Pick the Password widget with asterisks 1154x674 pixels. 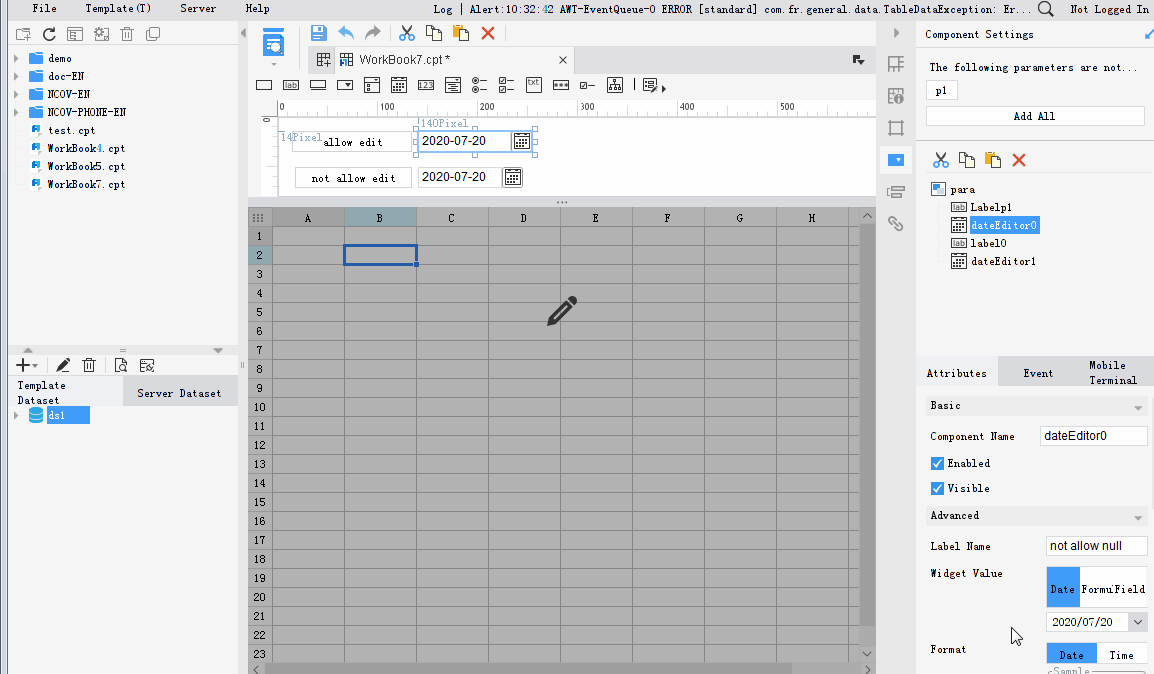[561, 85]
